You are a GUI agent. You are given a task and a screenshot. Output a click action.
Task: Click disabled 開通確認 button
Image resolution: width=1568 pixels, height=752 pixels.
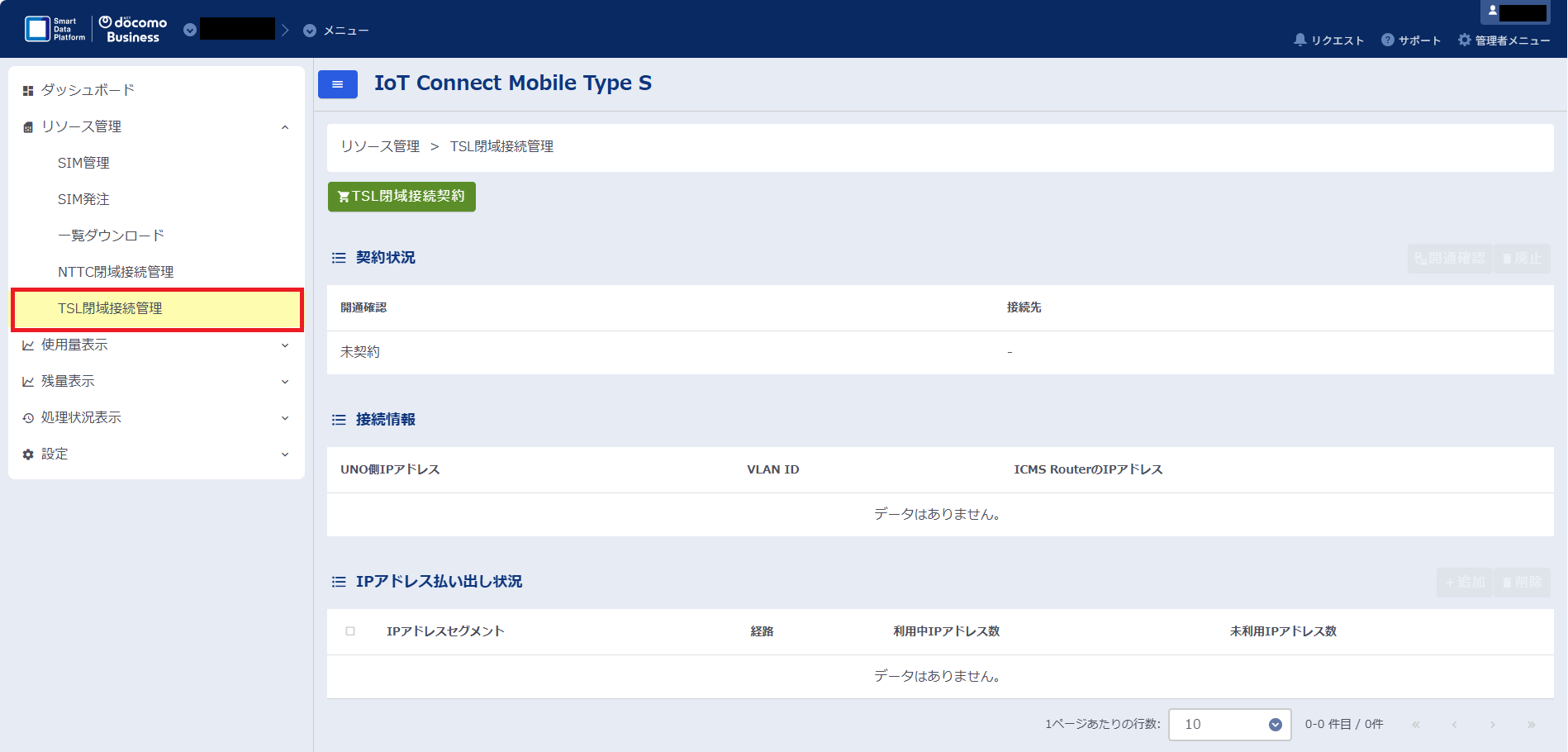pyautogui.click(x=1450, y=259)
